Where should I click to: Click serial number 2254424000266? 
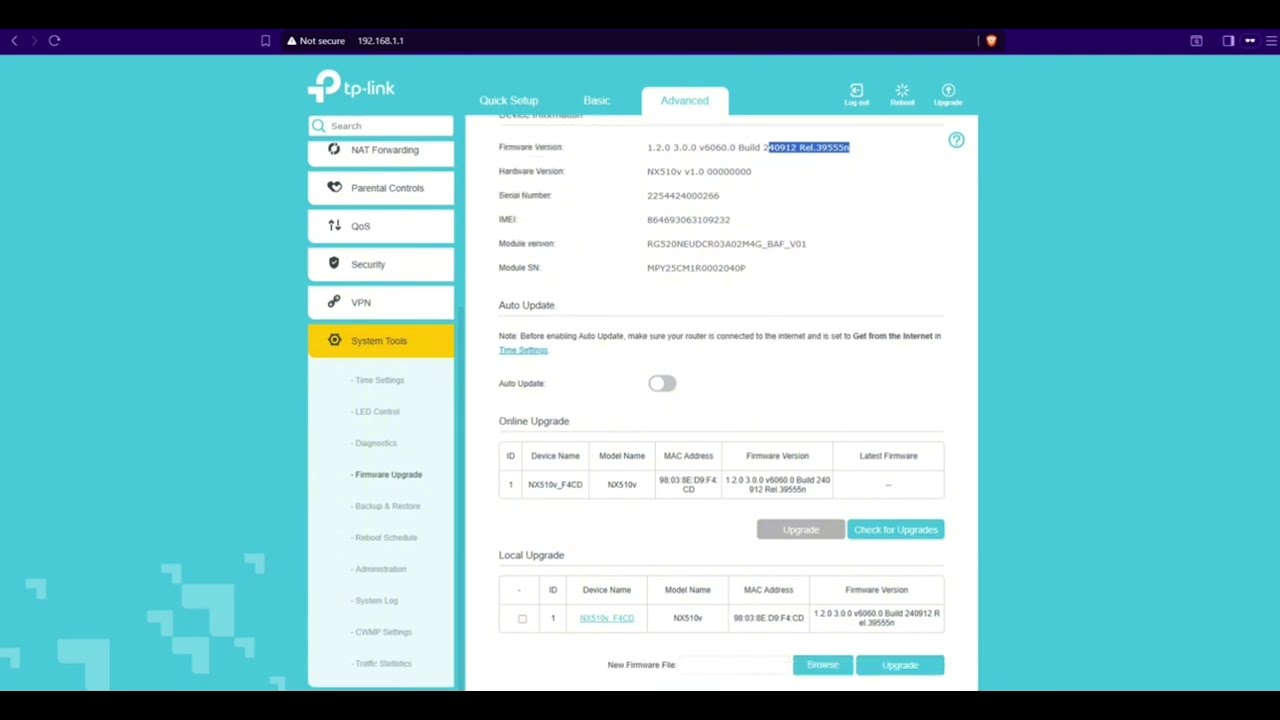683,196
